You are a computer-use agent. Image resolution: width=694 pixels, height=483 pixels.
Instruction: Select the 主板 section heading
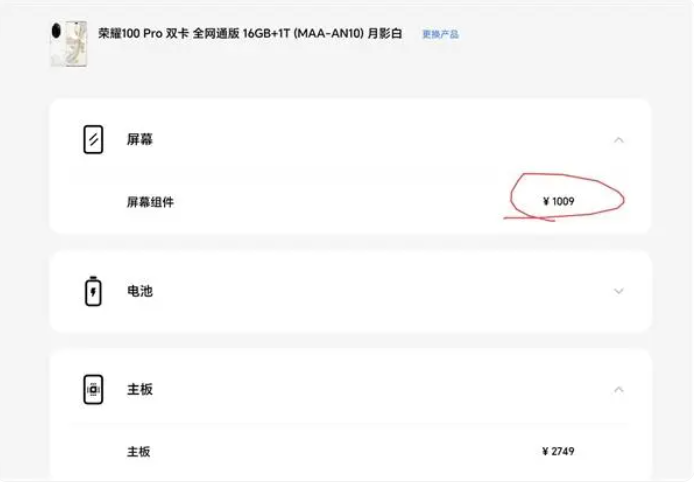(139, 390)
